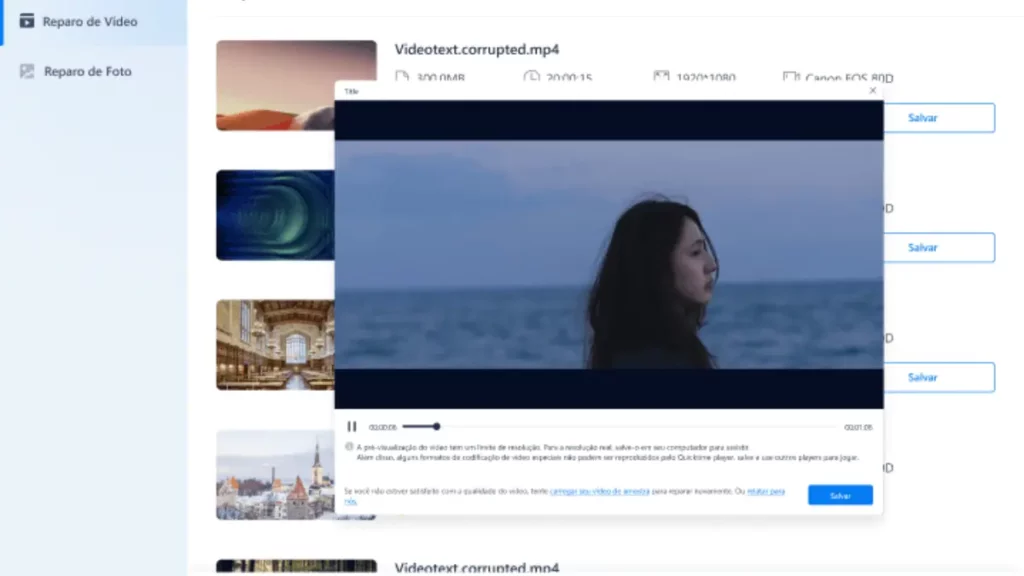Click the woman by the sea video preview
This screenshot has width=1024, height=576.
tap(609, 255)
